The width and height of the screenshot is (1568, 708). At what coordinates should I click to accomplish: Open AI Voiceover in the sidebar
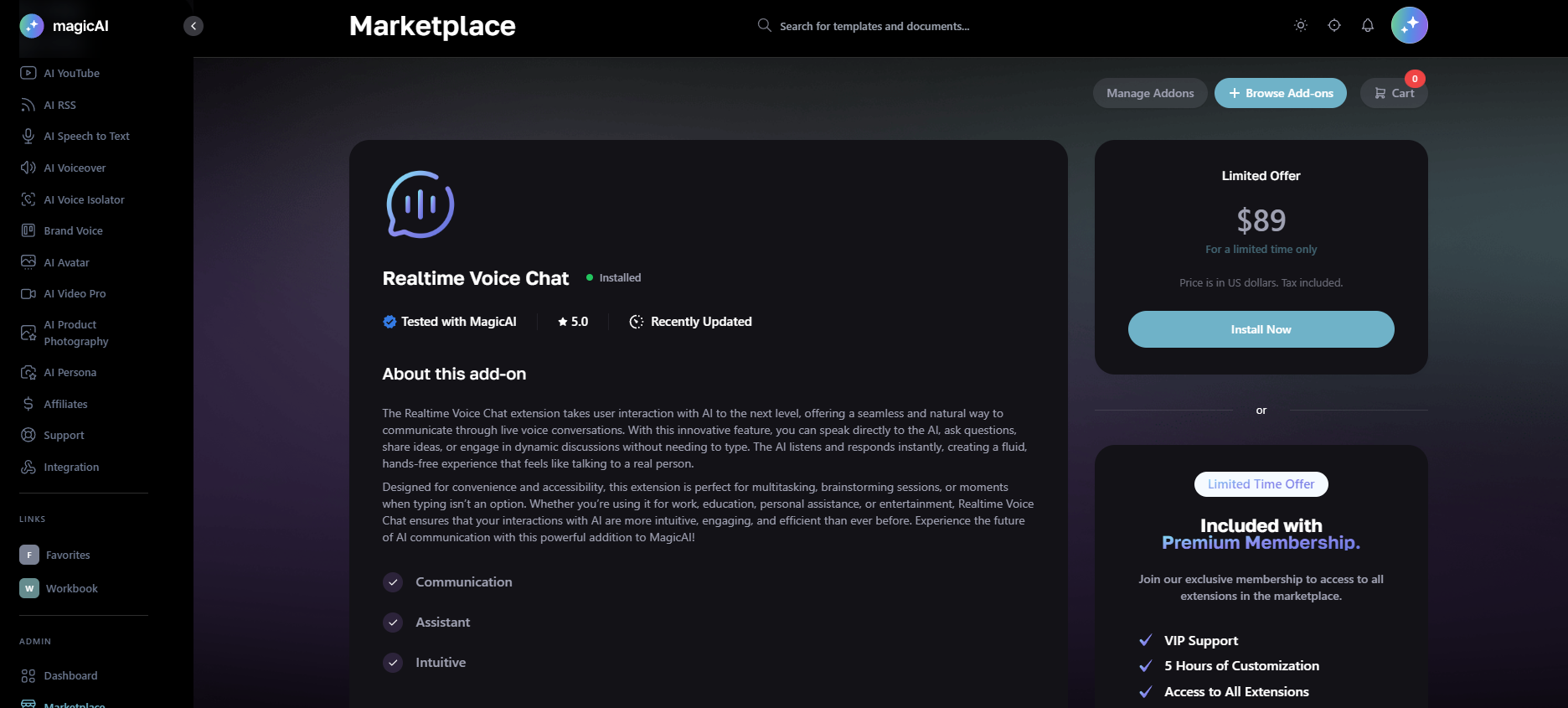point(75,168)
